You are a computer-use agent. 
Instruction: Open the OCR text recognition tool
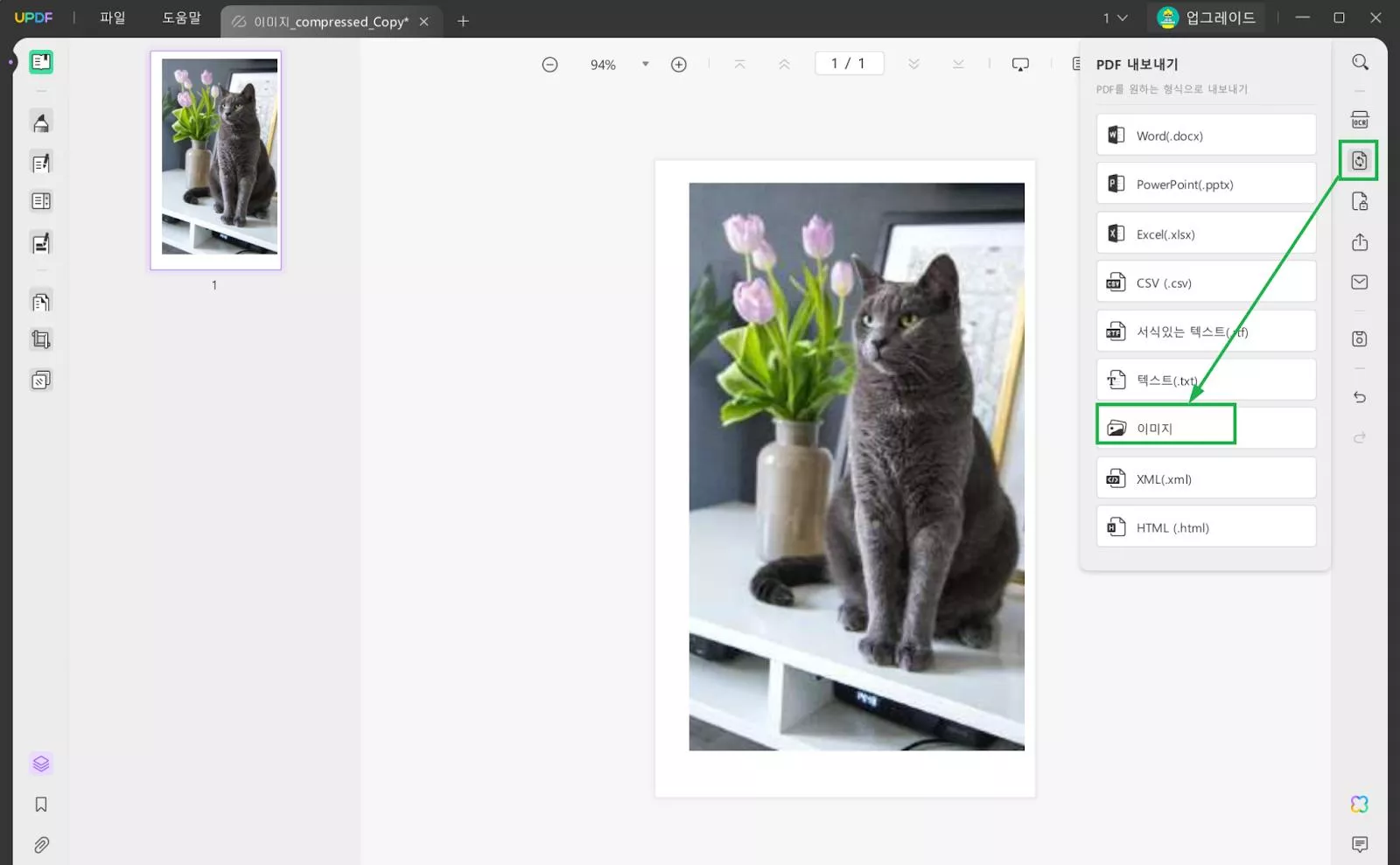point(1360,120)
